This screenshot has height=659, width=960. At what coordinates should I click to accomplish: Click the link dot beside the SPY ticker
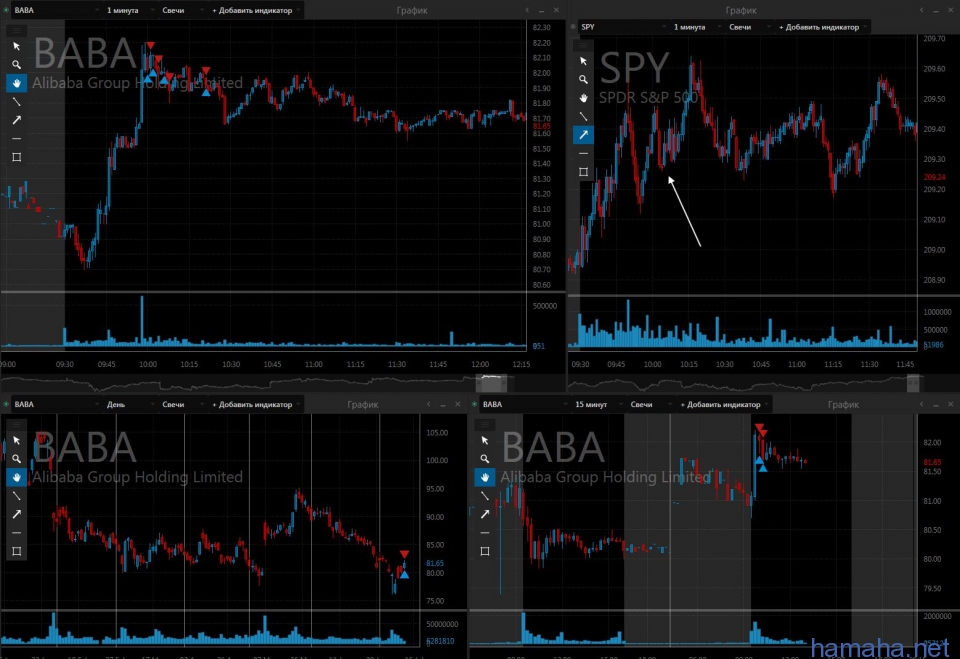pyautogui.click(x=573, y=27)
